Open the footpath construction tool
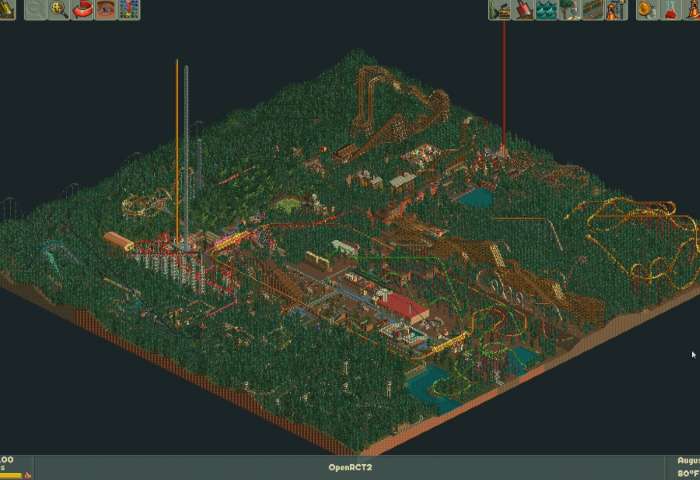The width and height of the screenshot is (700, 480). point(593,9)
